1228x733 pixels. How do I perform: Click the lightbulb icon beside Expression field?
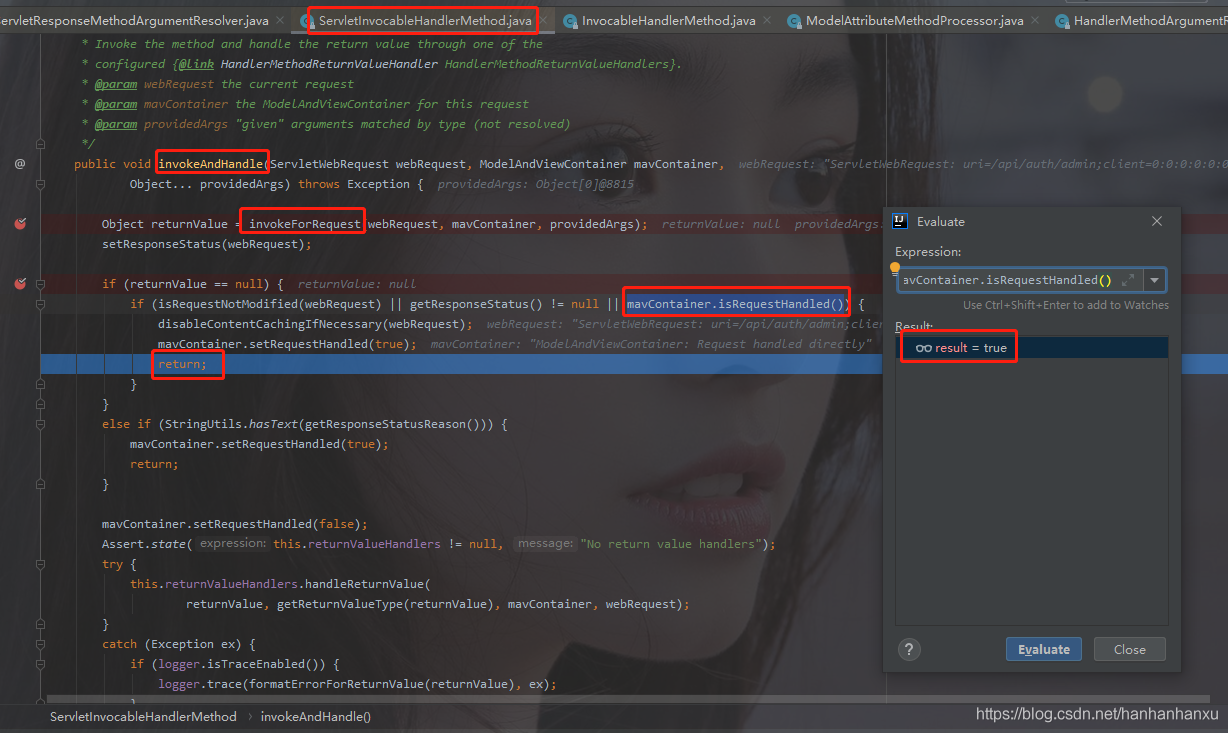pyautogui.click(x=895, y=269)
